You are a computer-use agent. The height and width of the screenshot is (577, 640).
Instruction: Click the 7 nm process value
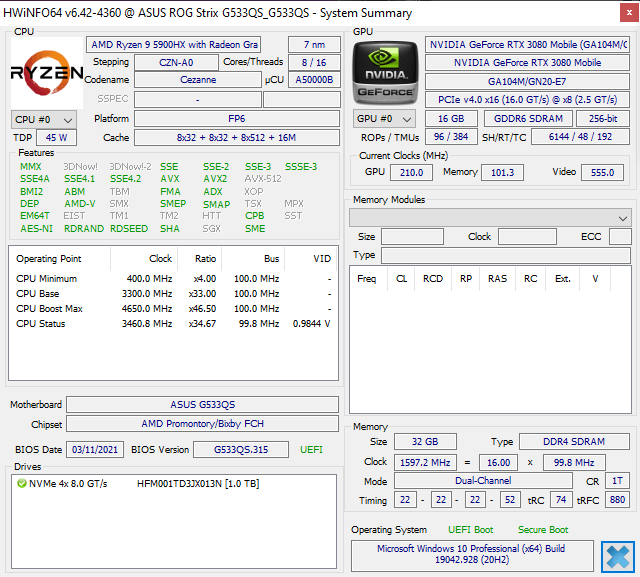(x=314, y=44)
